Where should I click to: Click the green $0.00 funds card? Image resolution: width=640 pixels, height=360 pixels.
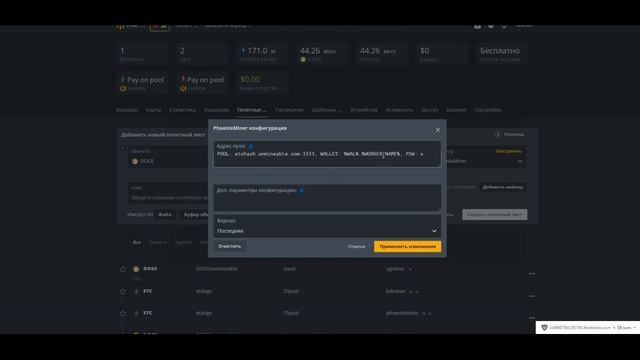(262, 83)
